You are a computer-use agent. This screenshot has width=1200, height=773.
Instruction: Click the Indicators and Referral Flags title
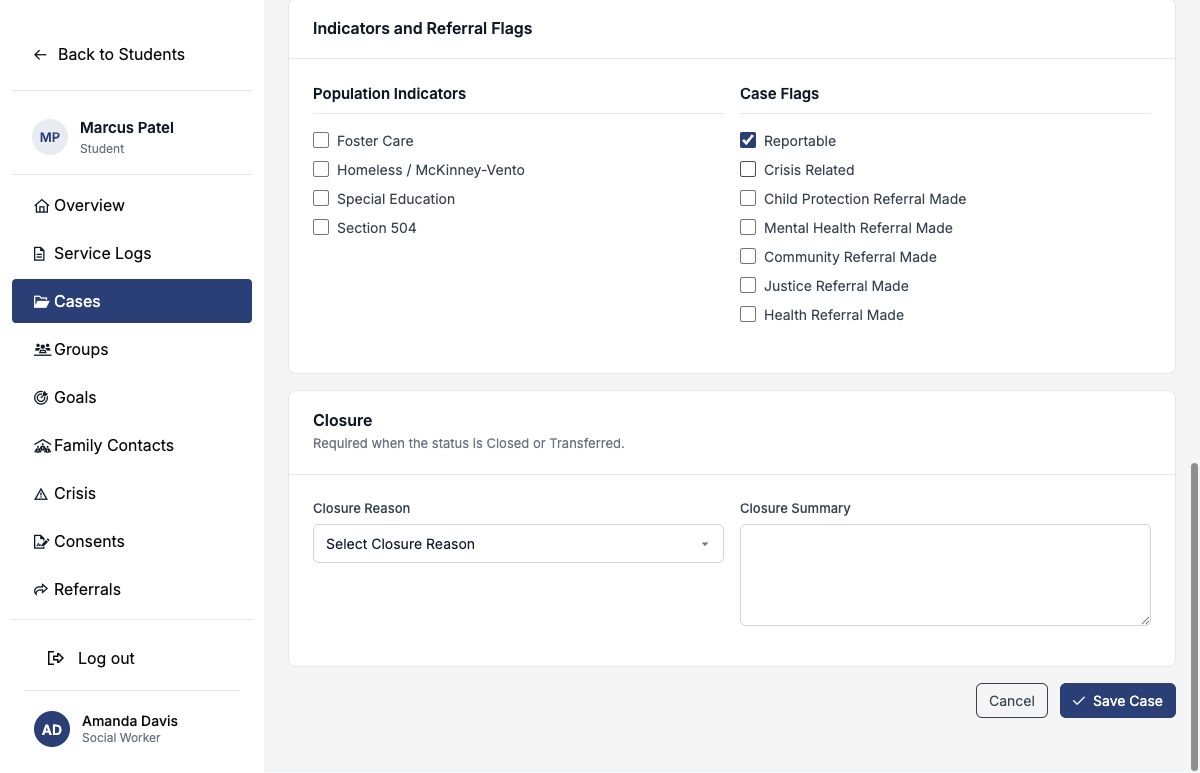coord(422,29)
